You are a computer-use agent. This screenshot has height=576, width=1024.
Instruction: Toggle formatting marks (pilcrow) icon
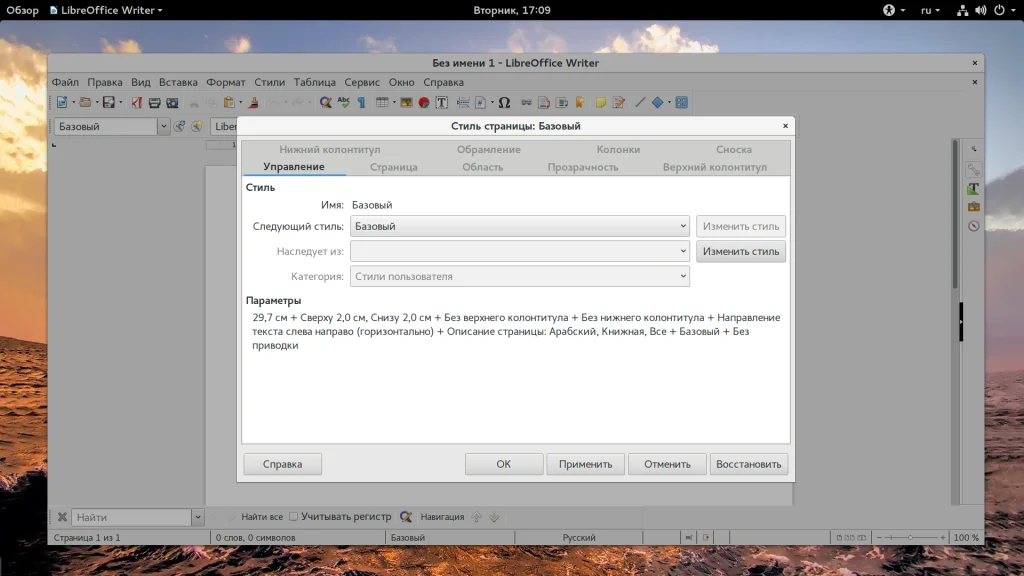pyautogui.click(x=361, y=102)
